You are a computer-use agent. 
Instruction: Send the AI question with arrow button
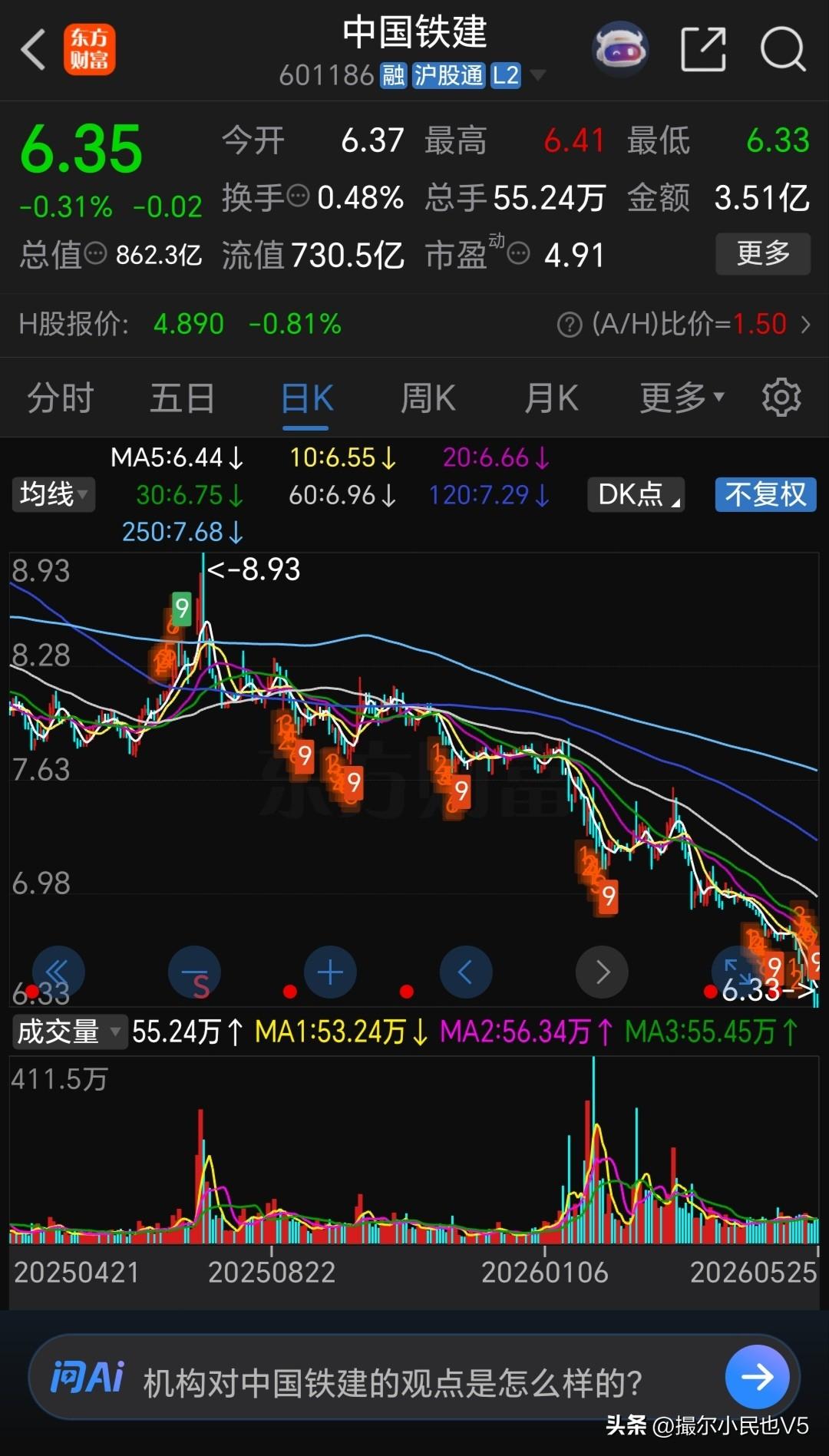[757, 1377]
